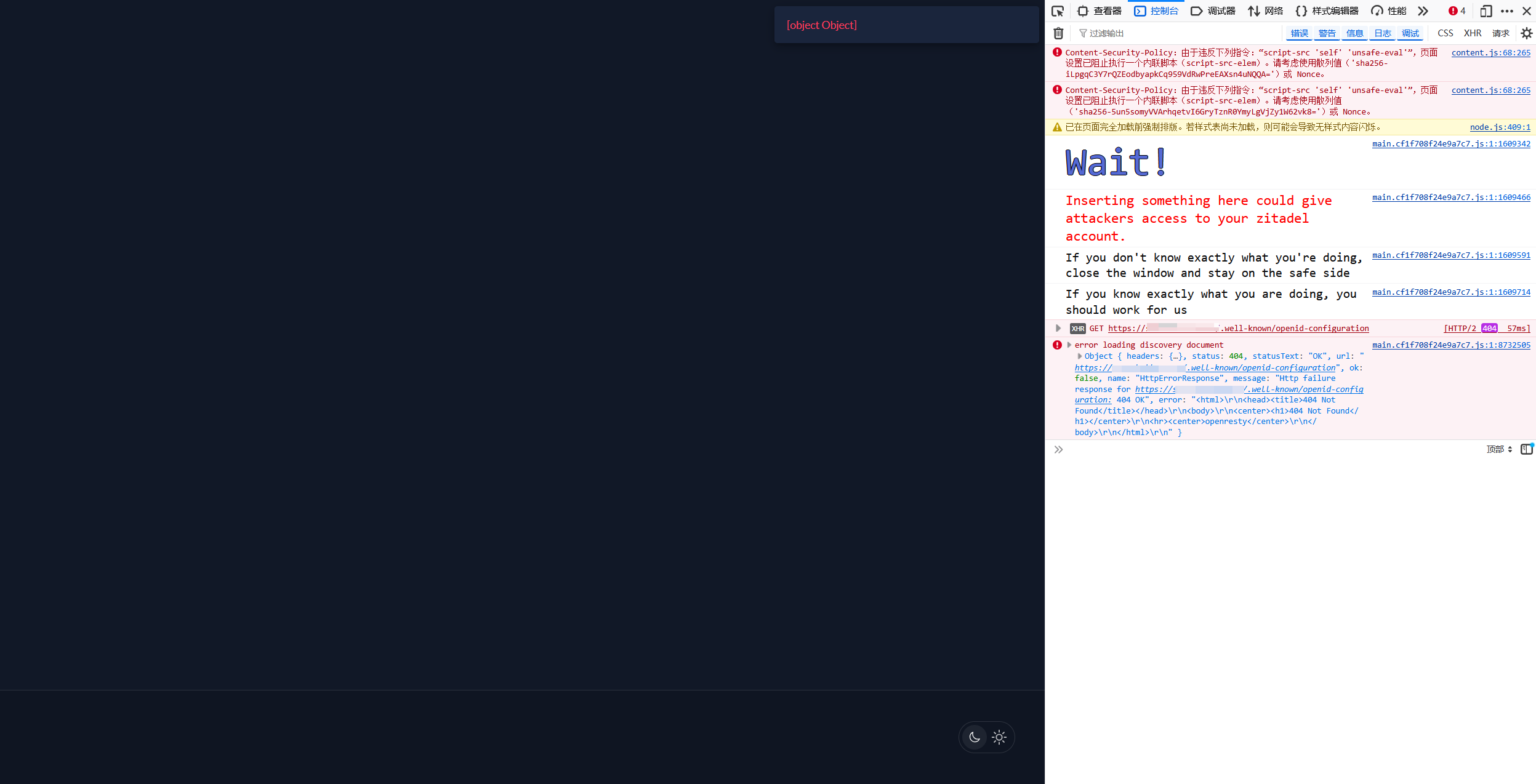This screenshot has width=1536, height=784.
Task: Clear the console output with trash icon
Action: [x=1058, y=33]
